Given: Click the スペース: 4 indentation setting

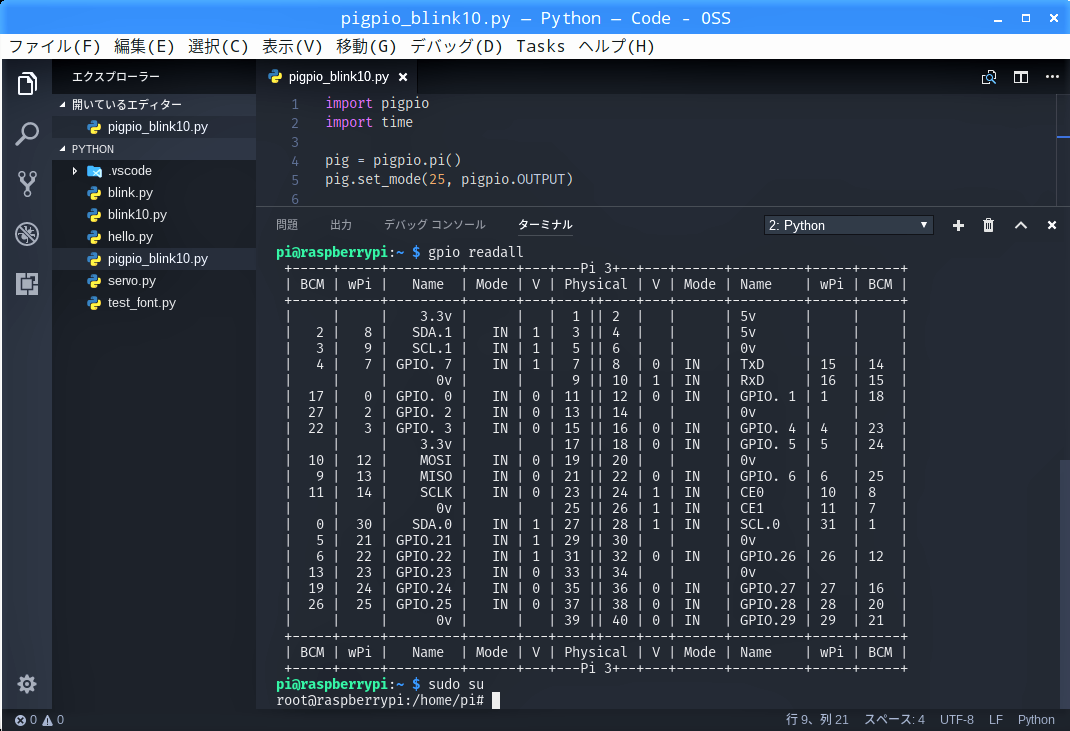Looking at the screenshot, I should click(x=895, y=719).
